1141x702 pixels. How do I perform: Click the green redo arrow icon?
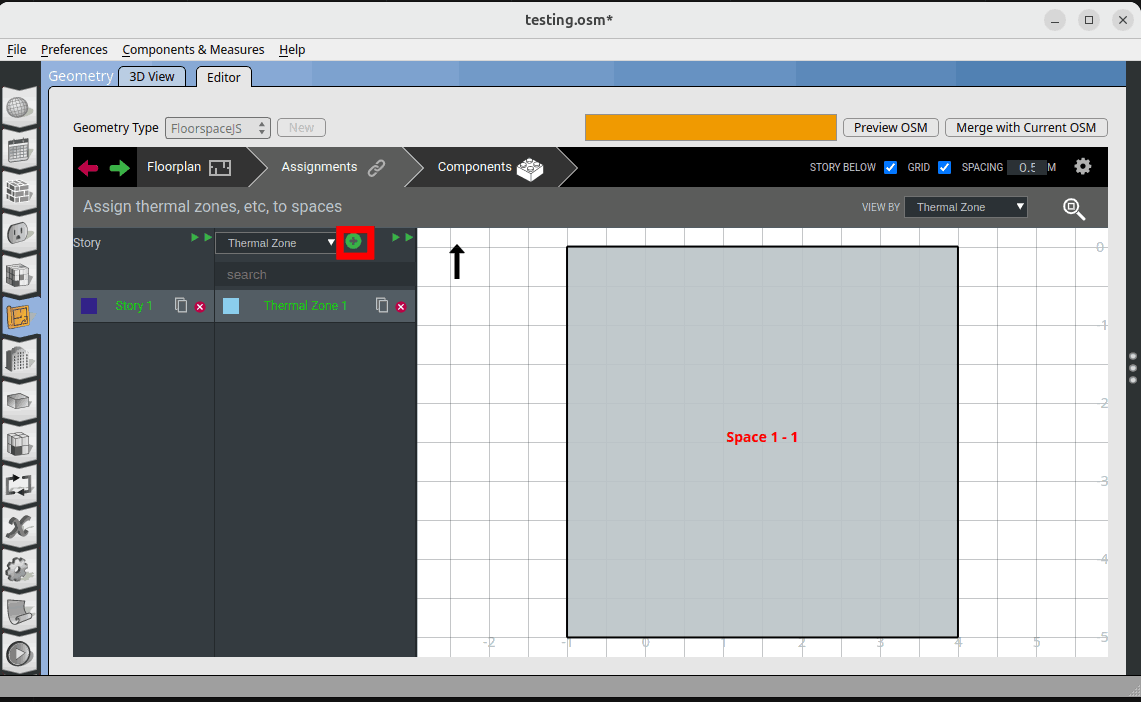click(x=120, y=168)
